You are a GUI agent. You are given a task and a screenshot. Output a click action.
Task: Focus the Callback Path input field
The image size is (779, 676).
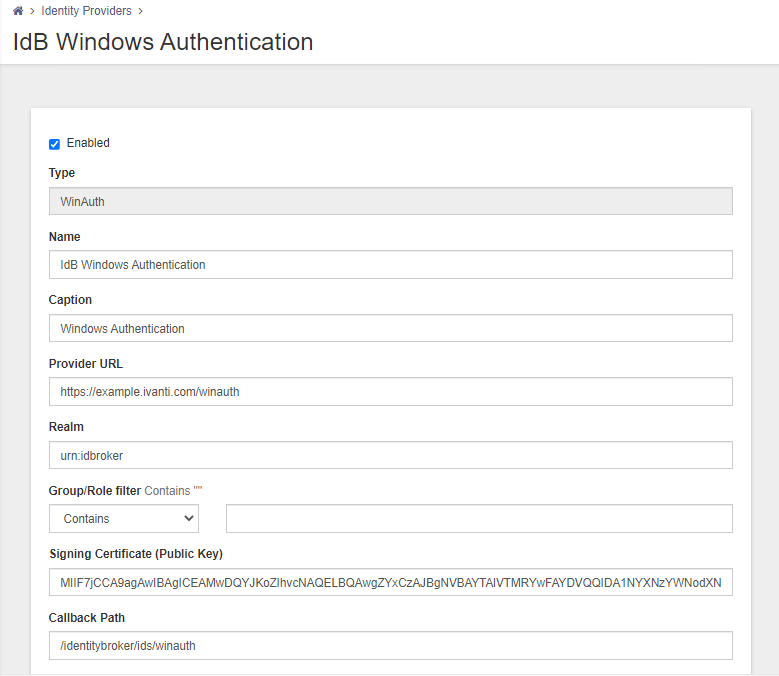coord(390,646)
